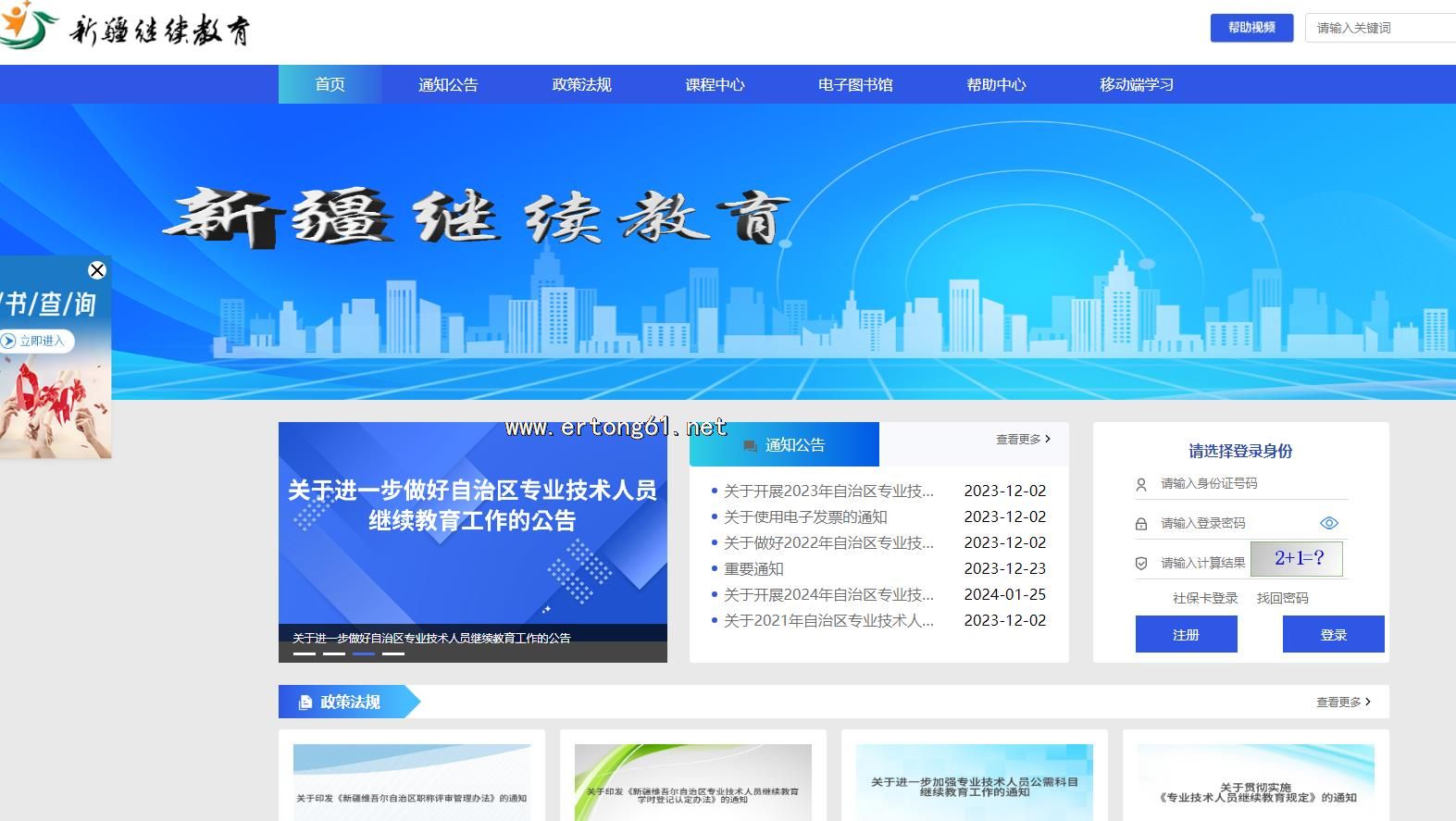
Task: Click the 帮助视频 button
Action: coord(1251,28)
